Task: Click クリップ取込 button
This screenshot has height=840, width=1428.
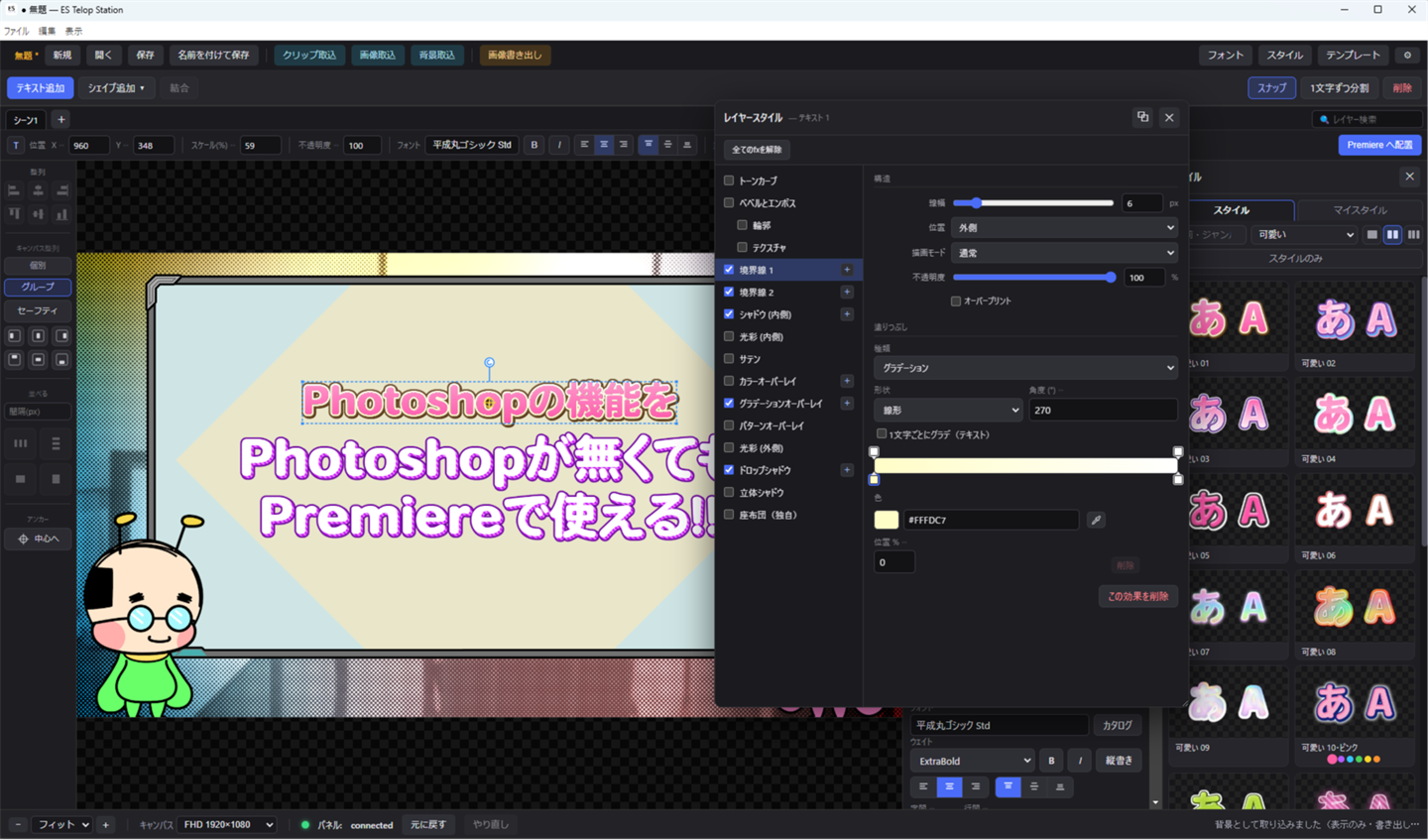Action: tap(309, 56)
